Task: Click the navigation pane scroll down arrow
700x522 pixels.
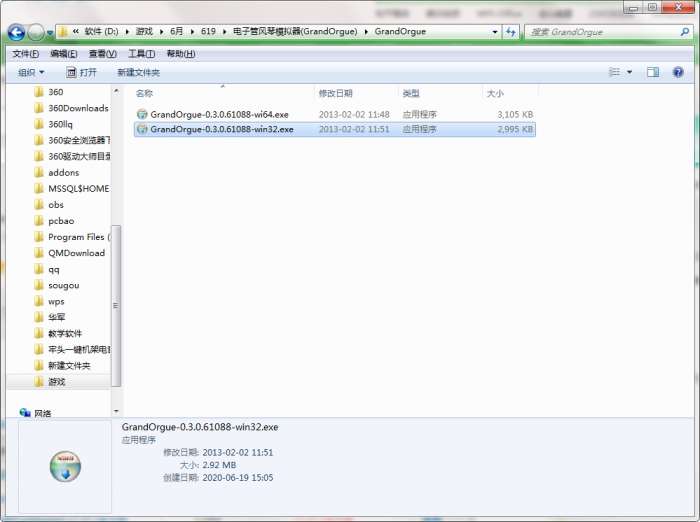Action: click(116, 411)
